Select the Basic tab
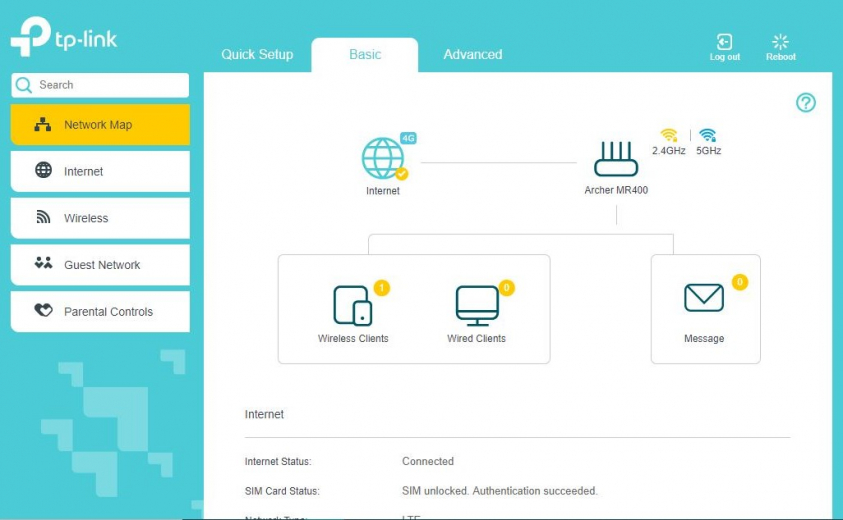Viewport: 843px width, 520px height. 365,54
